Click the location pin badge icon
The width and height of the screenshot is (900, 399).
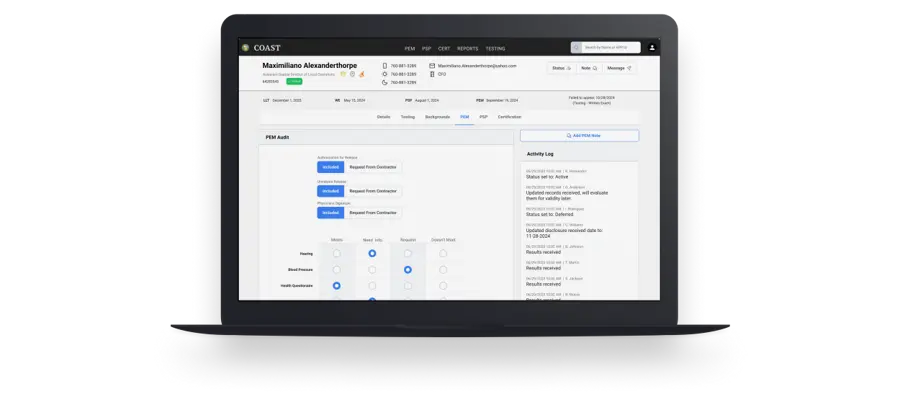pos(352,74)
